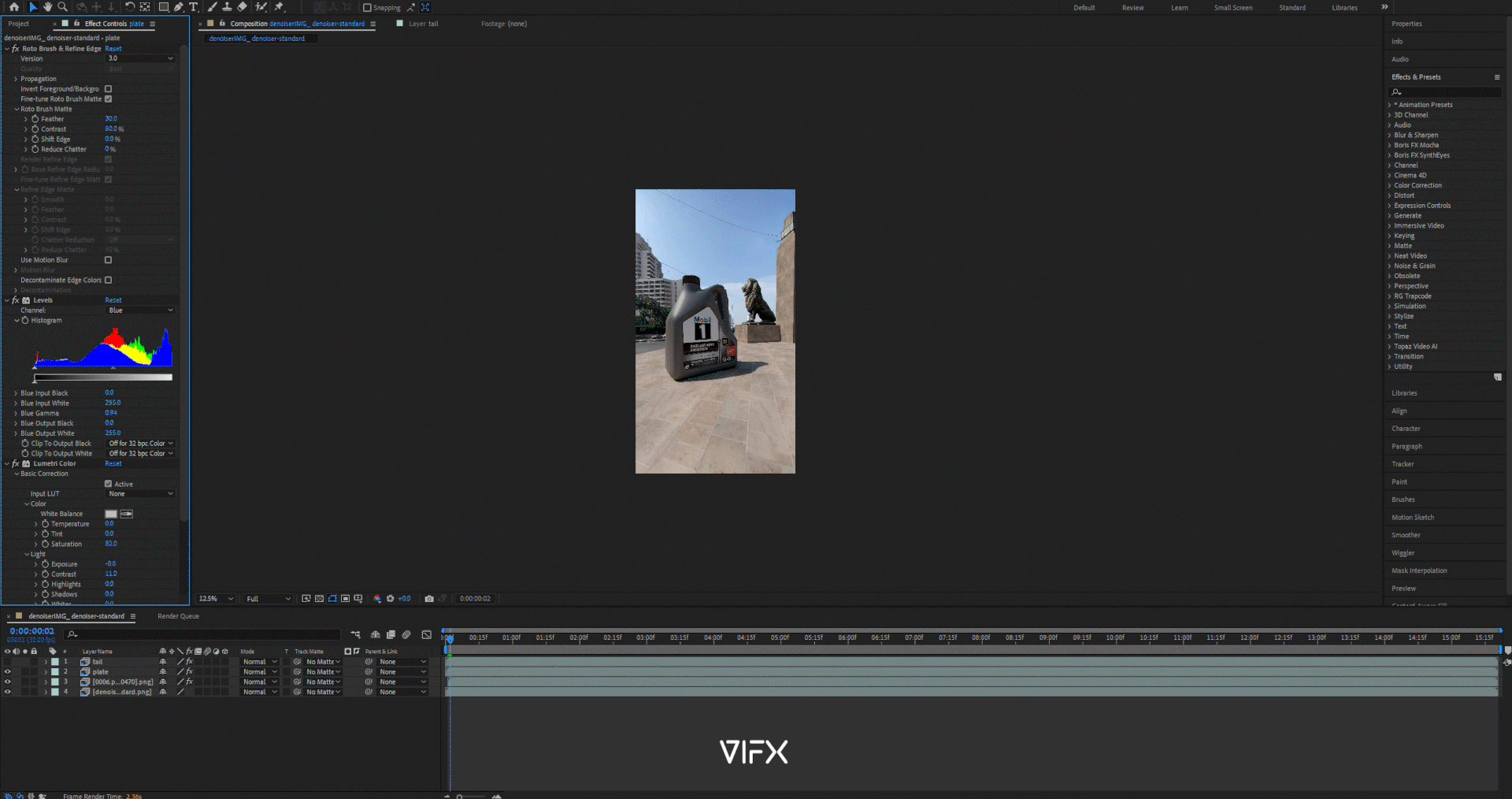Expand the Propagation property group
Image resolution: width=1512 pixels, height=799 pixels.
[16, 79]
